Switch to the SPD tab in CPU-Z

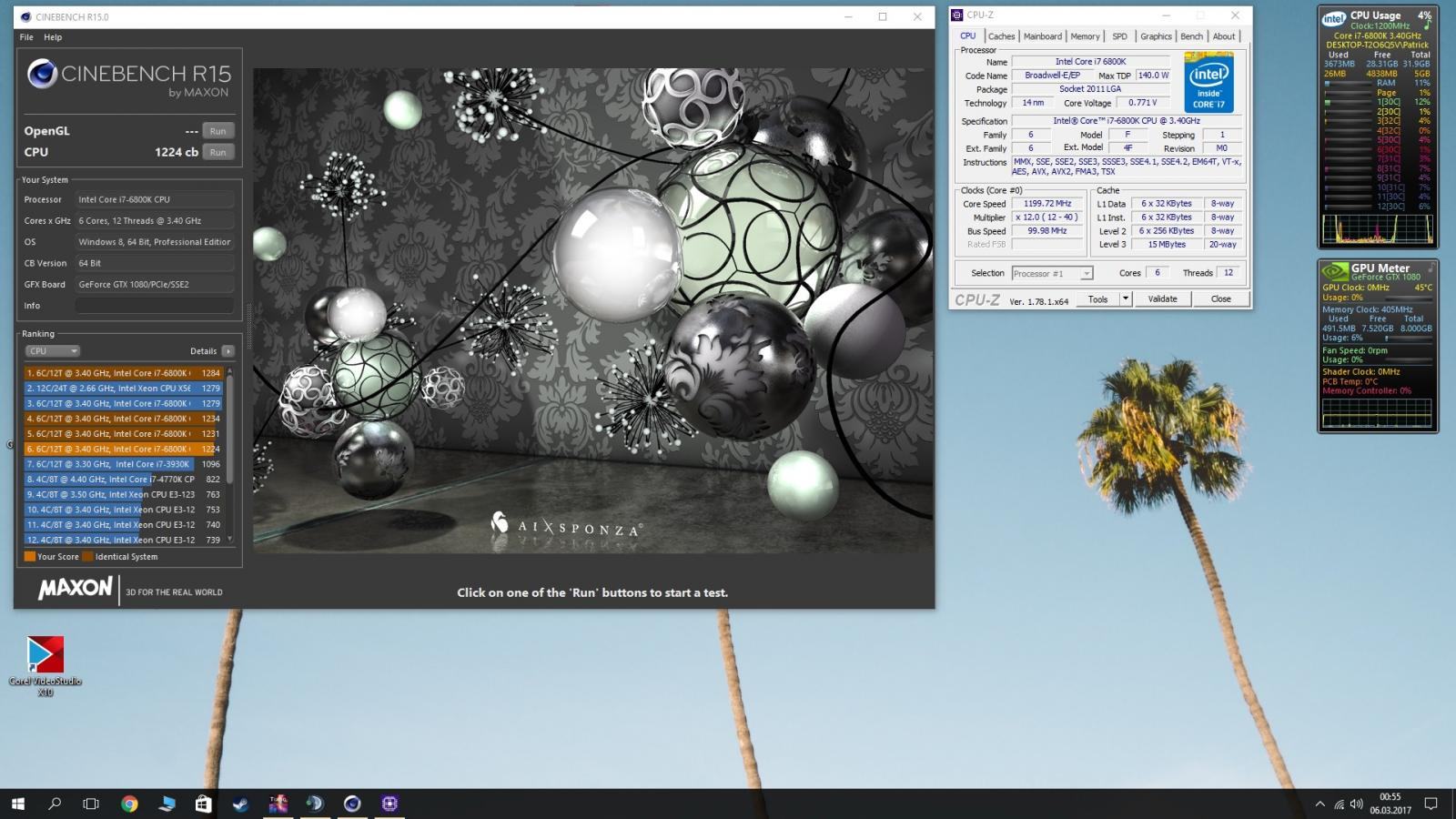click(x=1120, y=36)
